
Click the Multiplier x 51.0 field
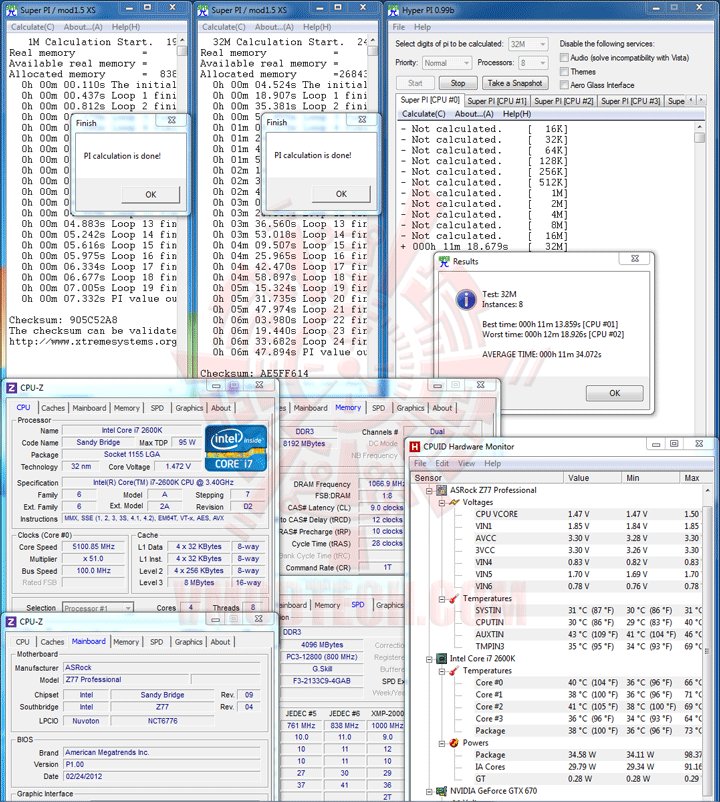pos(94,559)
